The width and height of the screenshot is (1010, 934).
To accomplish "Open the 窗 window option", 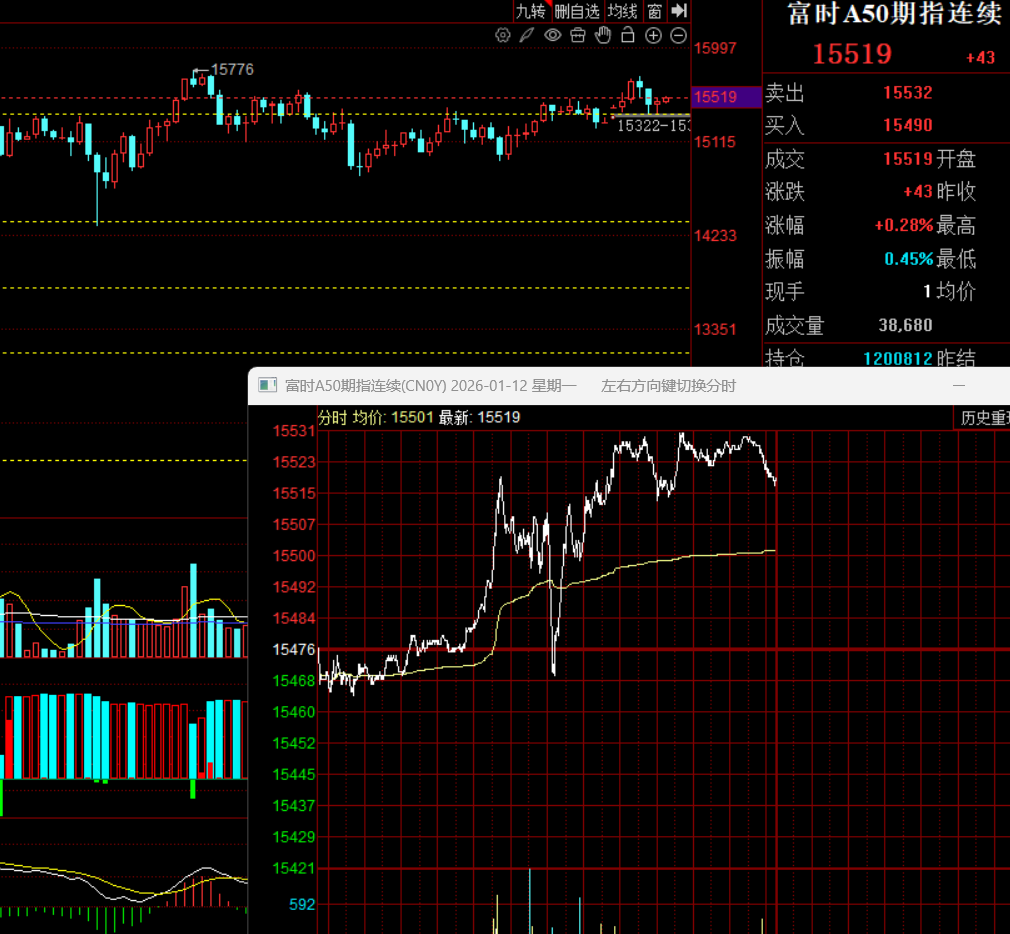I will [654, 11].
